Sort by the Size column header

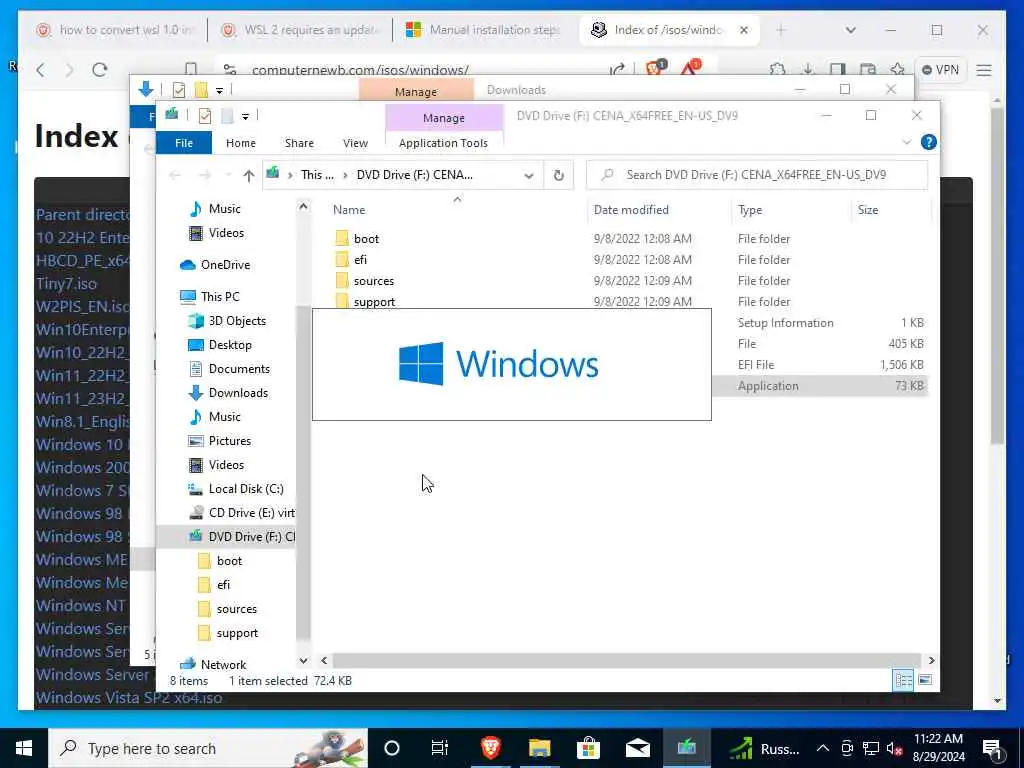tap(867, 210)
